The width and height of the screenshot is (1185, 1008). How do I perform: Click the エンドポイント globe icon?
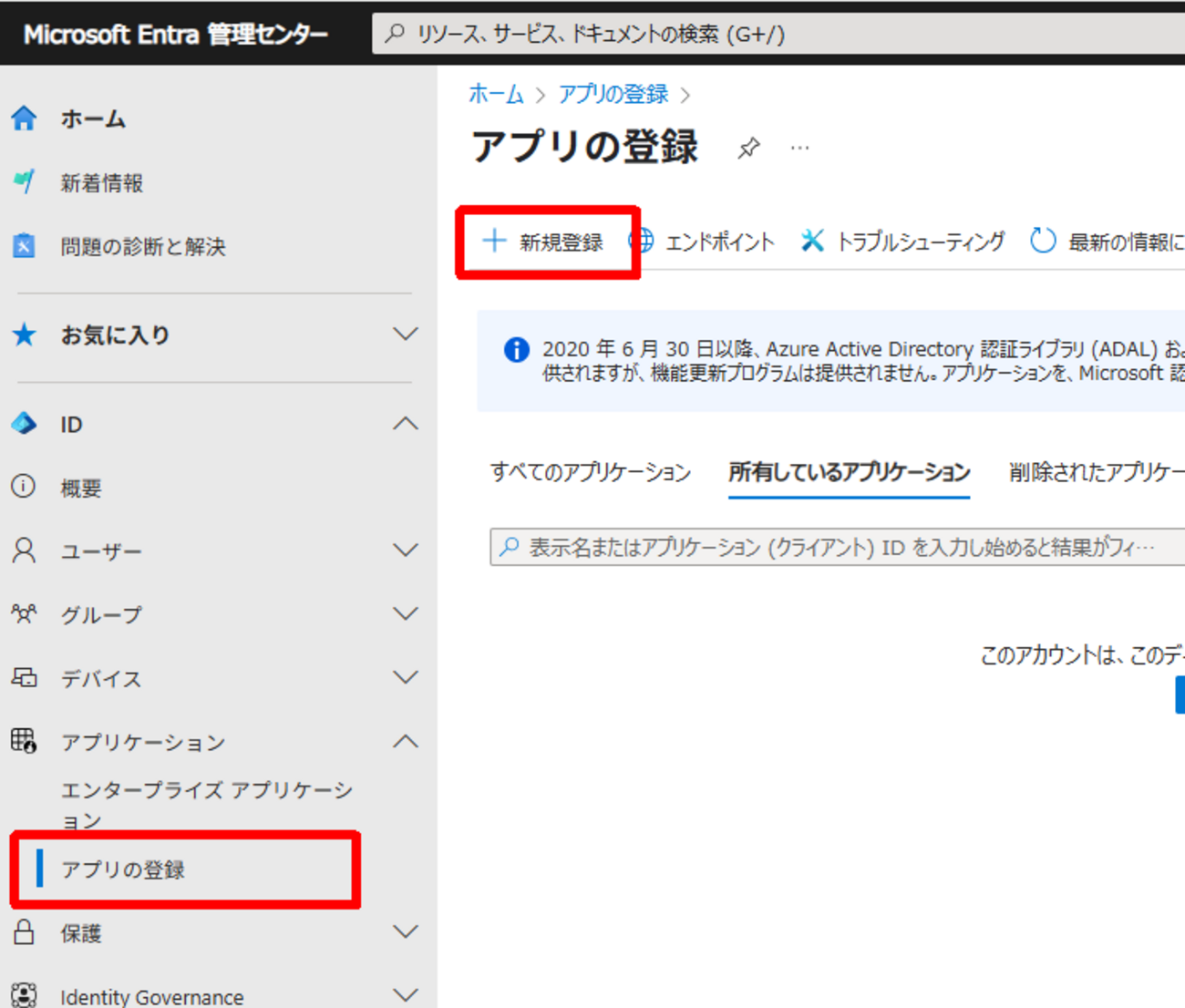(x=642, y=241)
